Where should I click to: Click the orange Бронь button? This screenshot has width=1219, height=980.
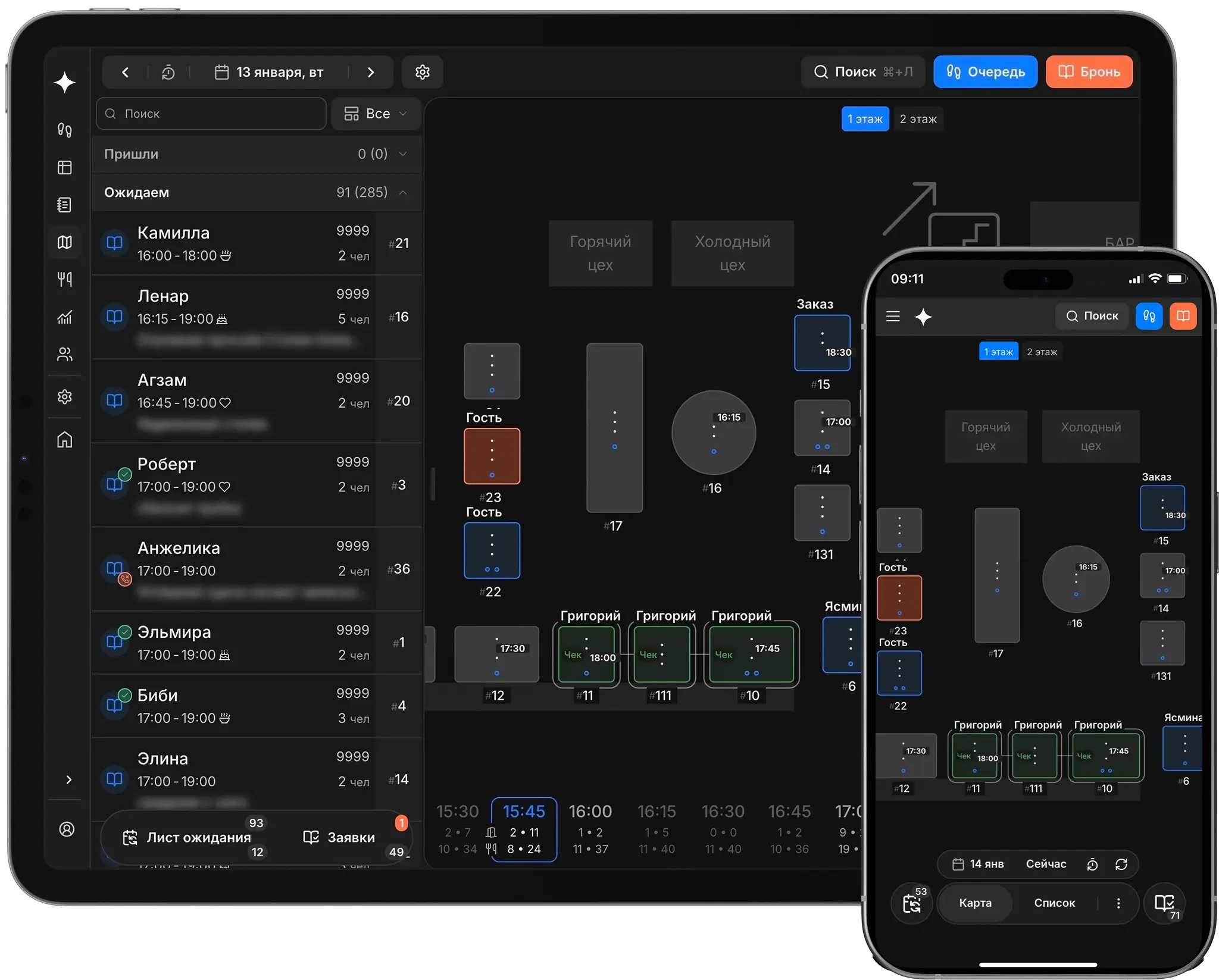point(1089,72)
